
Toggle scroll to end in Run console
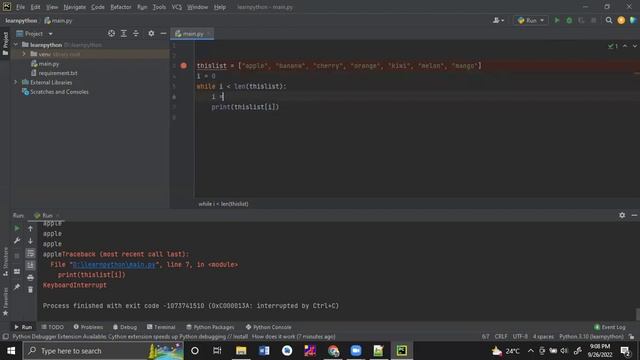30,265
